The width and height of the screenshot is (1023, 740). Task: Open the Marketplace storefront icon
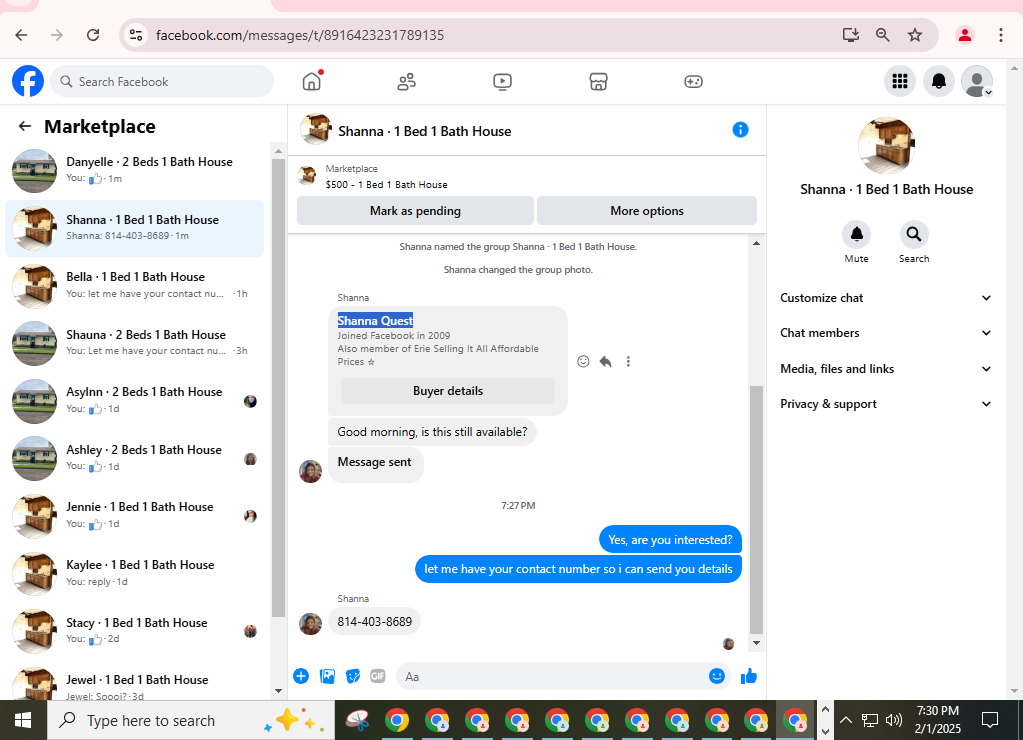[x=598, y=82]
